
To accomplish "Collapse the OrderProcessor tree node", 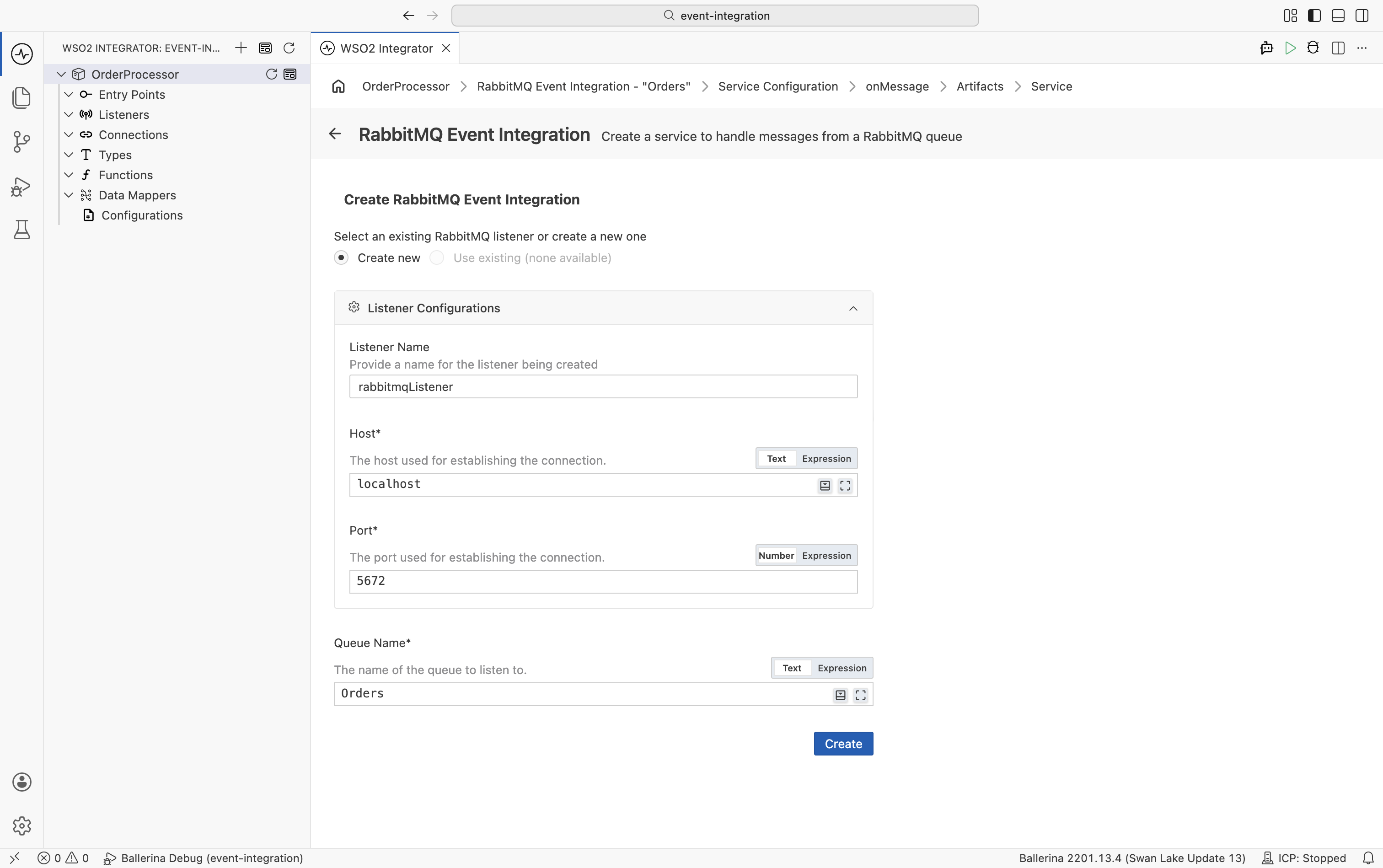I will (61, 74).
